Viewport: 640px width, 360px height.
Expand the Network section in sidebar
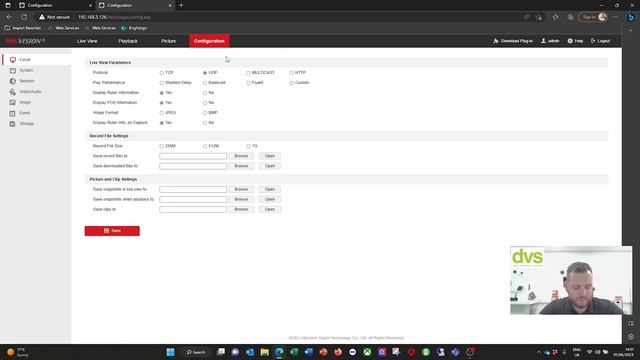click(27, 81)
